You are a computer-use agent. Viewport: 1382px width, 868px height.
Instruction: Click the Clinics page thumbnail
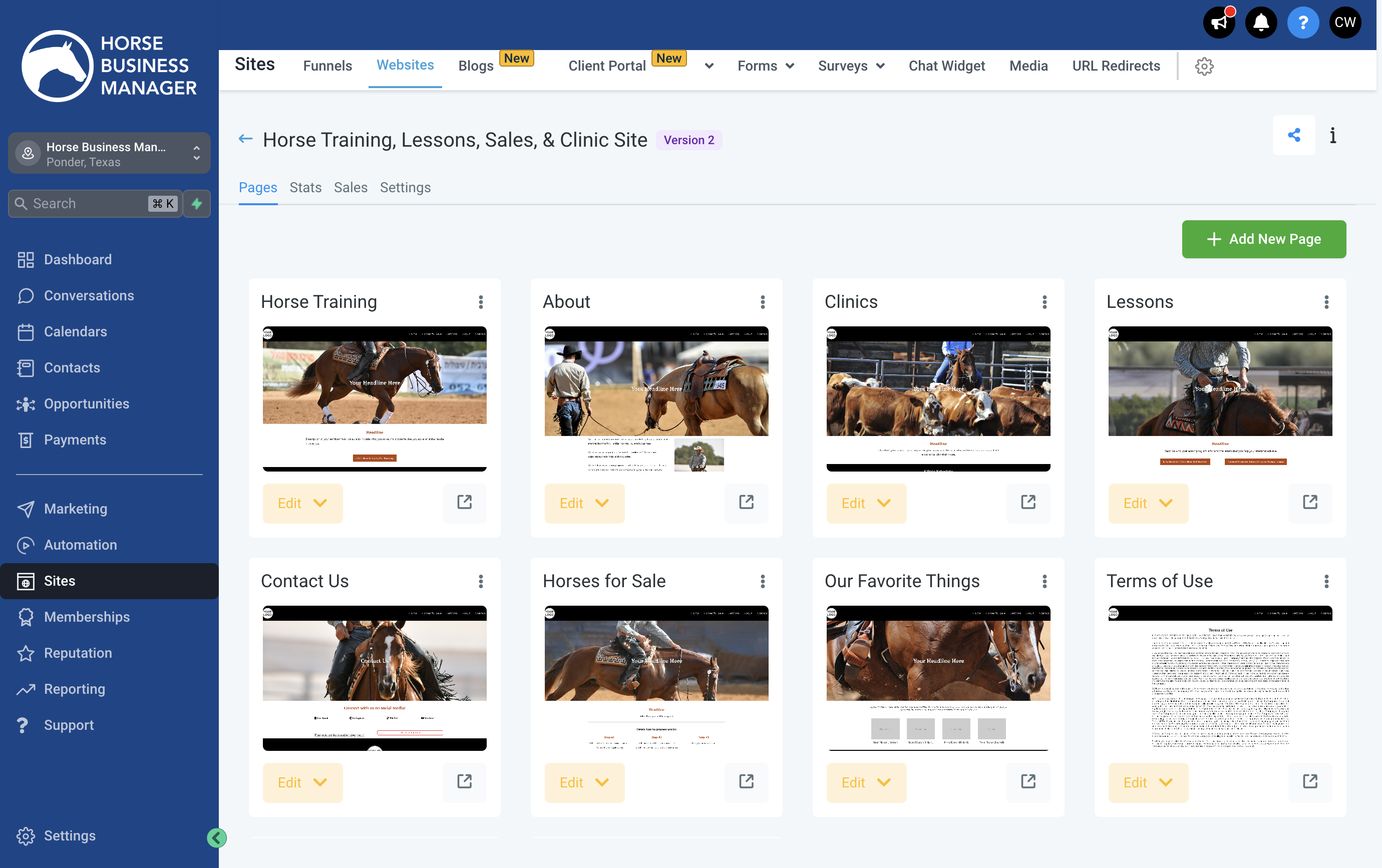pos(938,399)
